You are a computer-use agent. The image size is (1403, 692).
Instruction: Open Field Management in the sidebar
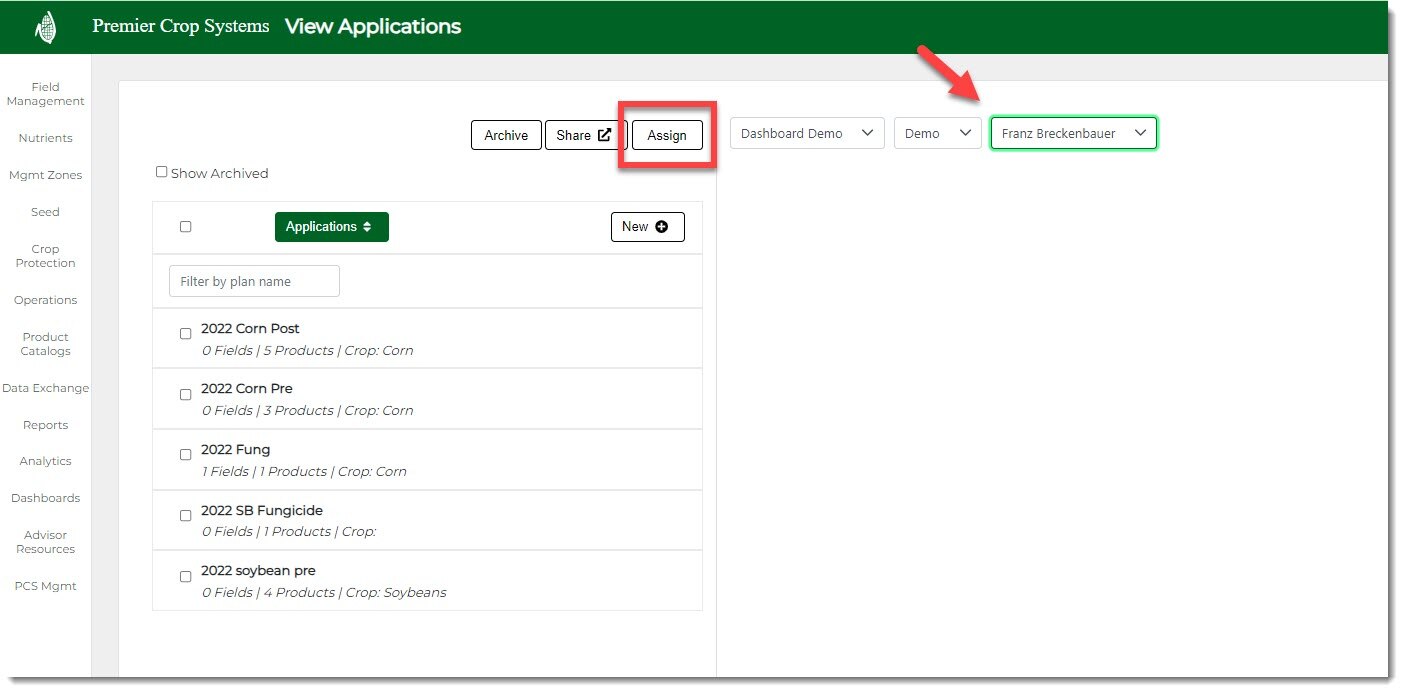pos(45,94)
